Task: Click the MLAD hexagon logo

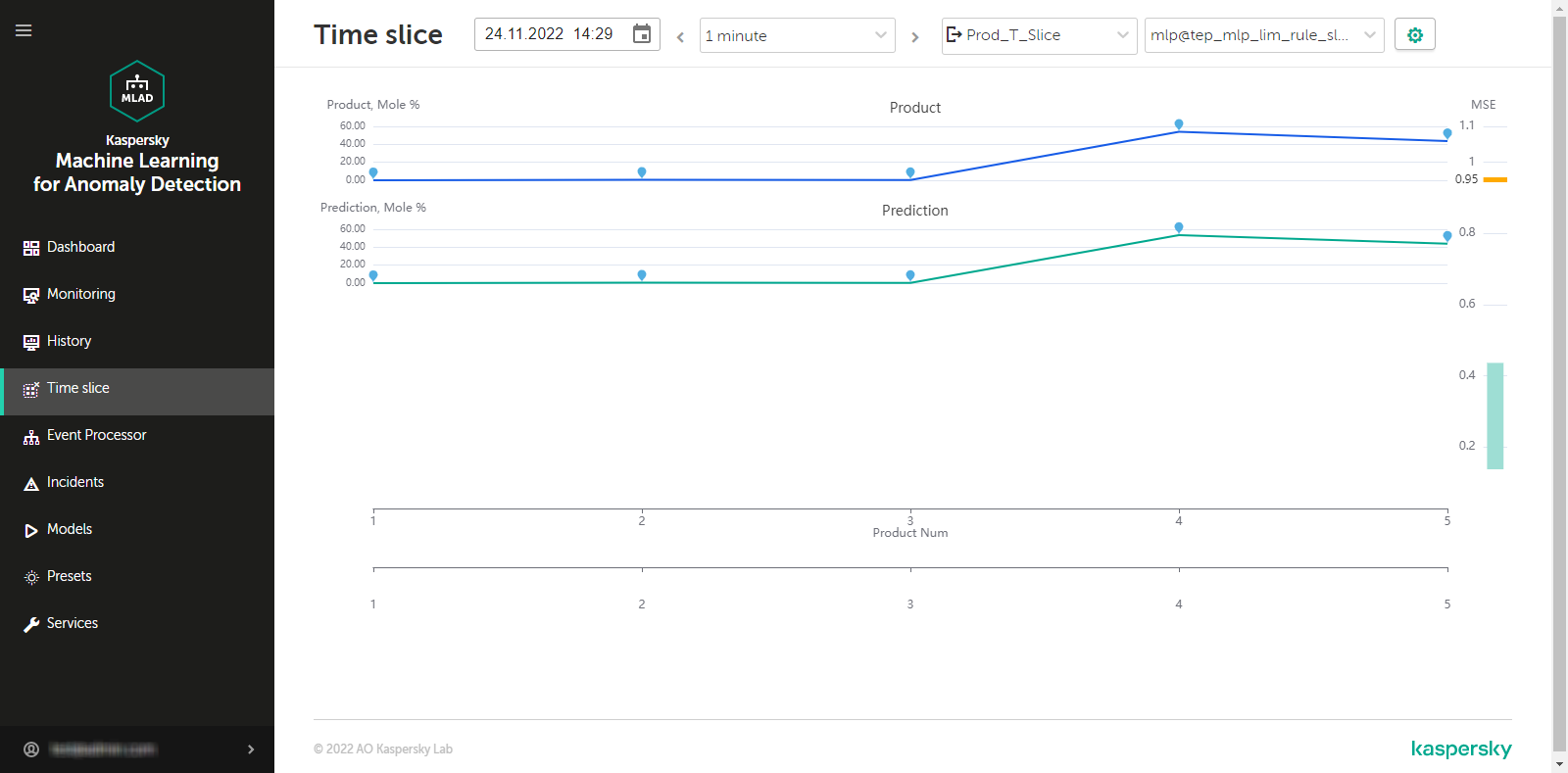Action: [x=137, y=91]
